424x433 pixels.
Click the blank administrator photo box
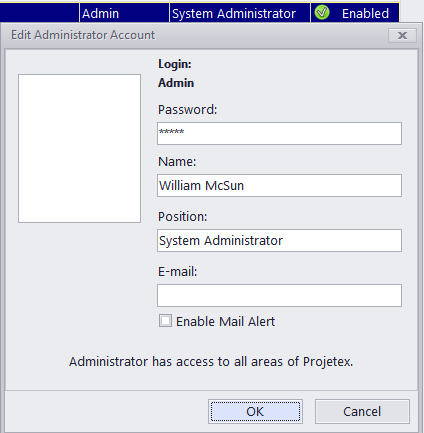(79, 148)
